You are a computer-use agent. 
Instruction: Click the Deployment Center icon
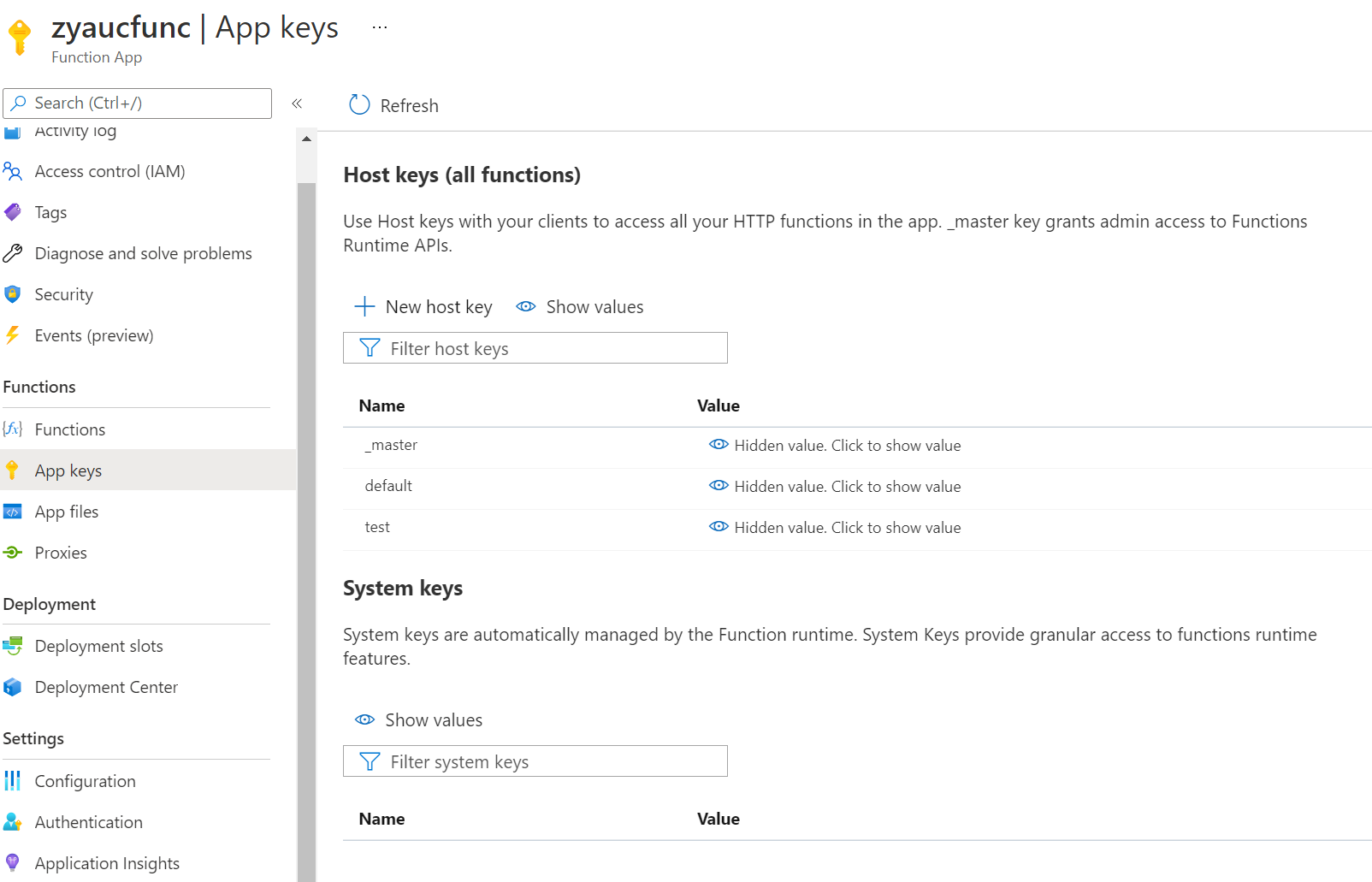(x=13, y=686)
